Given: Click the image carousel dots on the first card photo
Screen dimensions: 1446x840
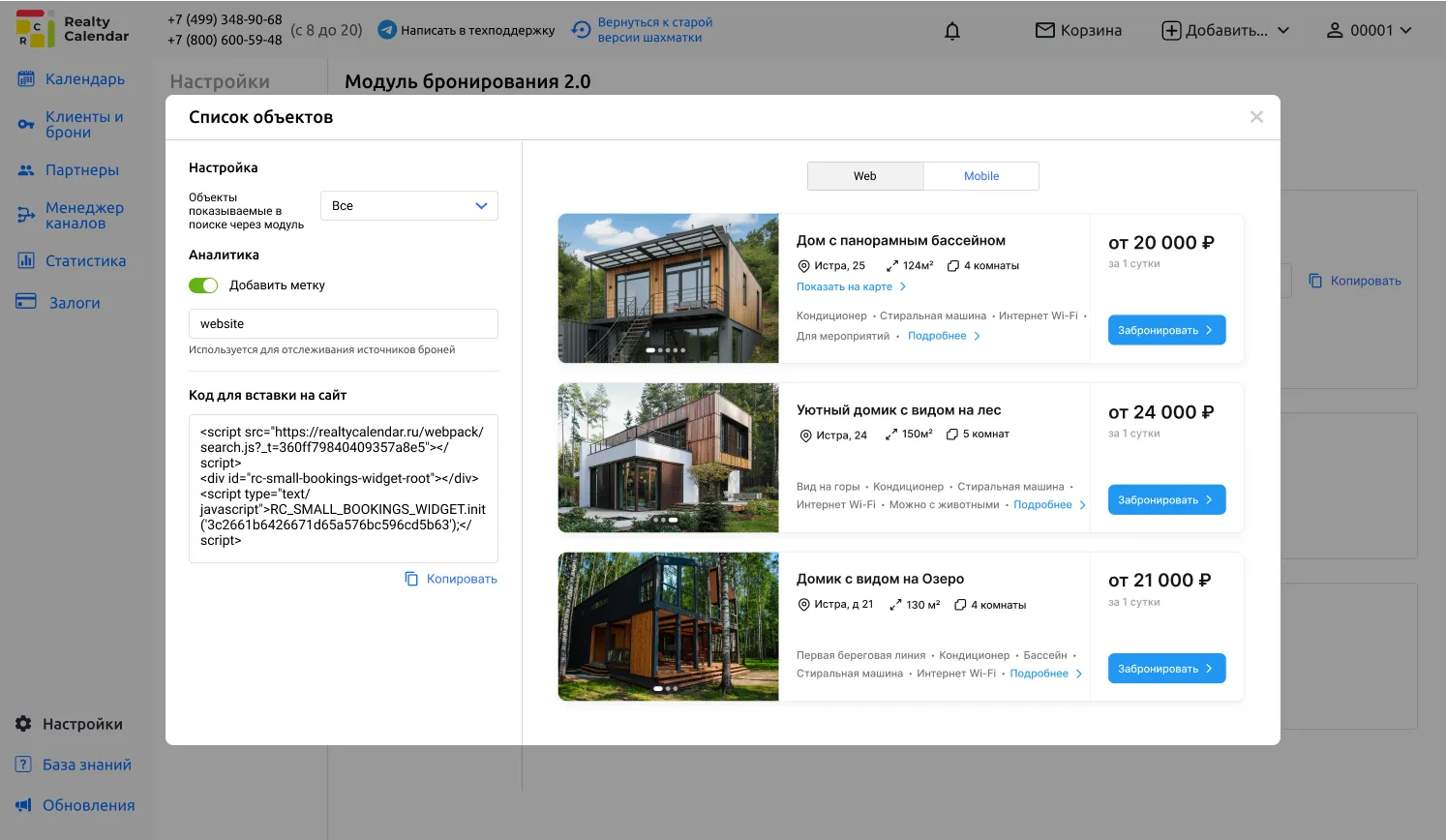Looking at the screenshot, I should click(x=666, y=350).
